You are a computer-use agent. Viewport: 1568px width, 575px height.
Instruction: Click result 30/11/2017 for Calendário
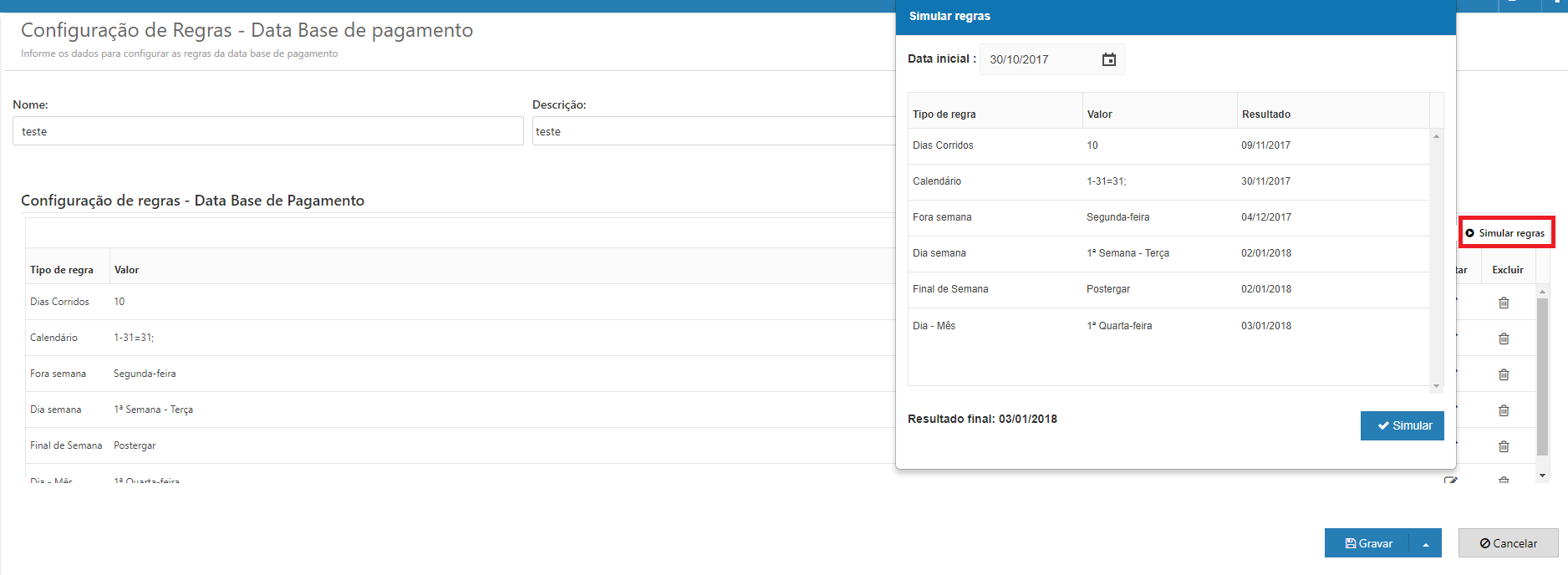point(1265,181)
